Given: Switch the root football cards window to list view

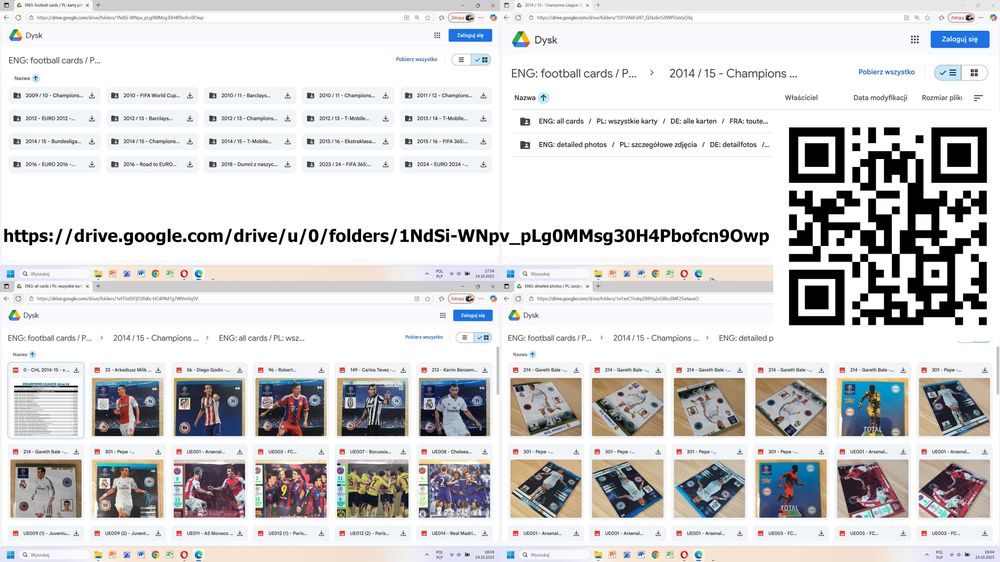Looking at the screenshot, I should click(462, 59).
